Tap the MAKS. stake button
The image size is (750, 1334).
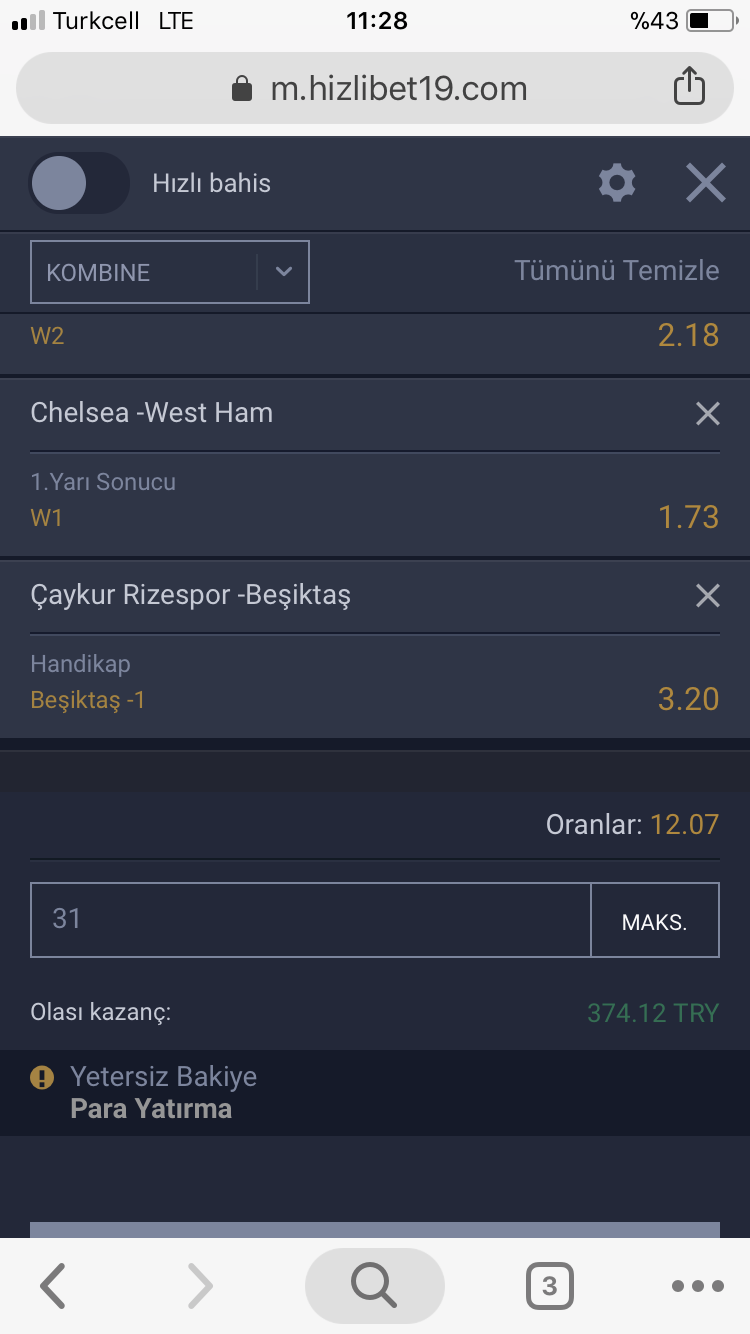click(x=655, y=920)
